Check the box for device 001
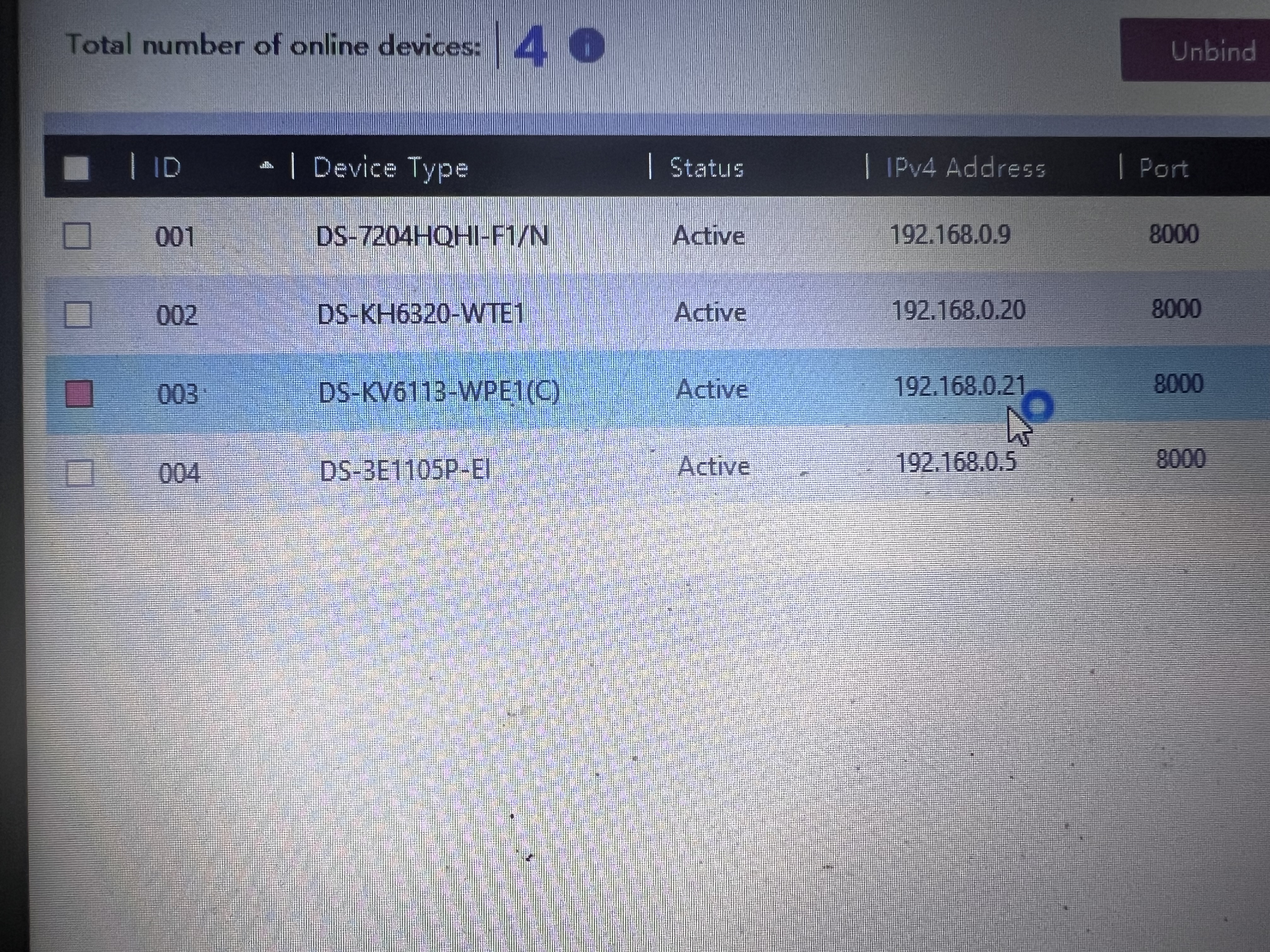This screenshot has height=952, width=1270. click(77, 235)
